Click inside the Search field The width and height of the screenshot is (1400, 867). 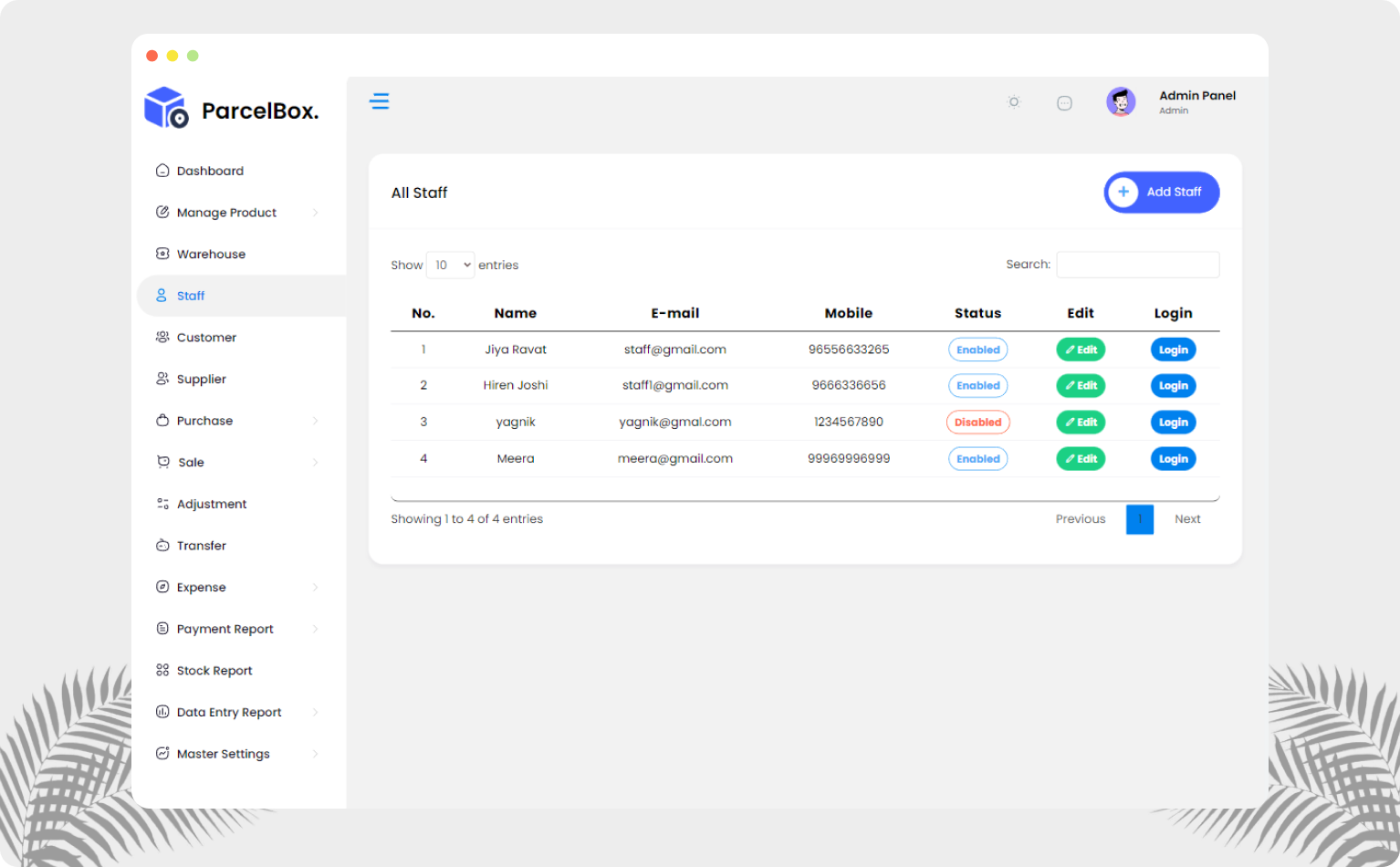point(1137,265)
